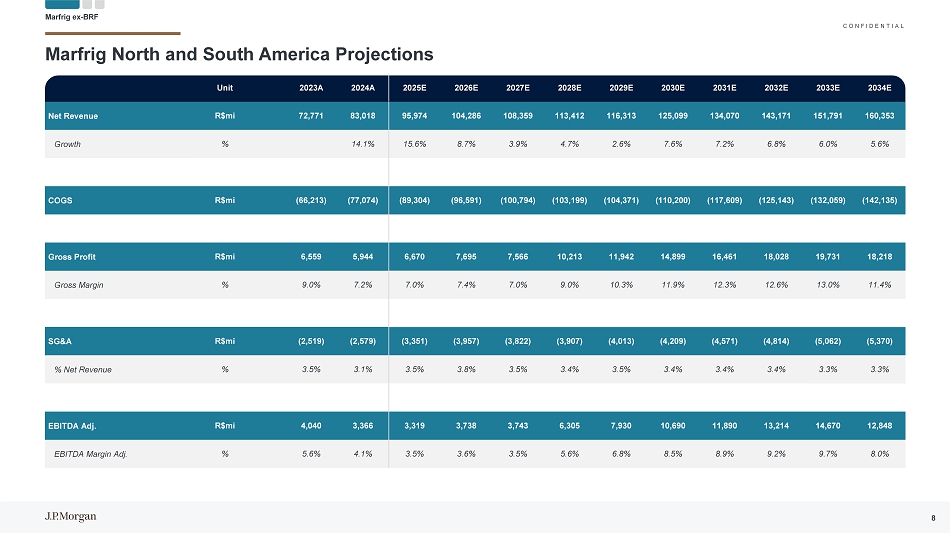
Task: Select the EBITDA Adj. row label
Action: (72, 426)
